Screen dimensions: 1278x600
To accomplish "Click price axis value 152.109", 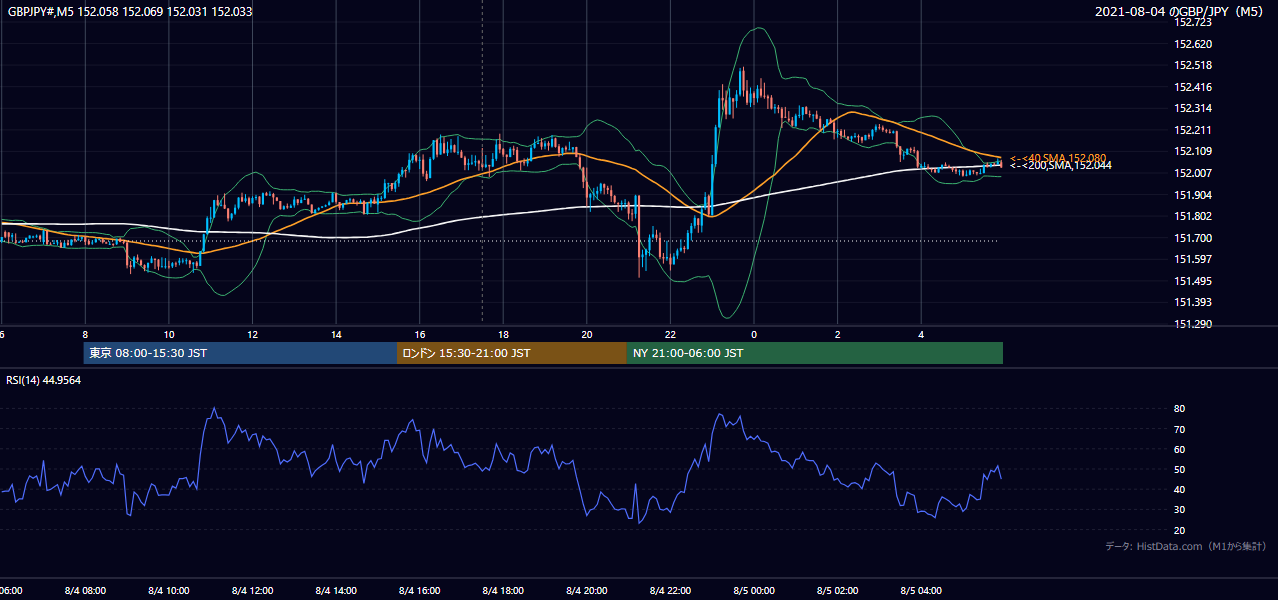I will 1194,151.
